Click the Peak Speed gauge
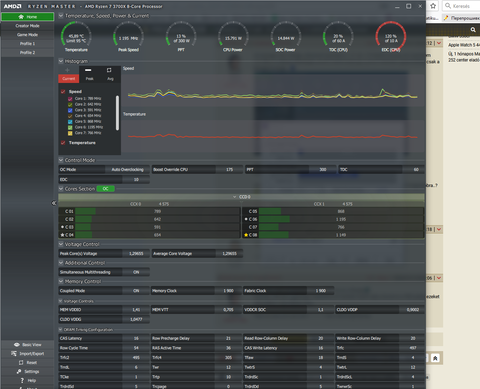Screen dimensions: 480x389 (x=129, y=37)
